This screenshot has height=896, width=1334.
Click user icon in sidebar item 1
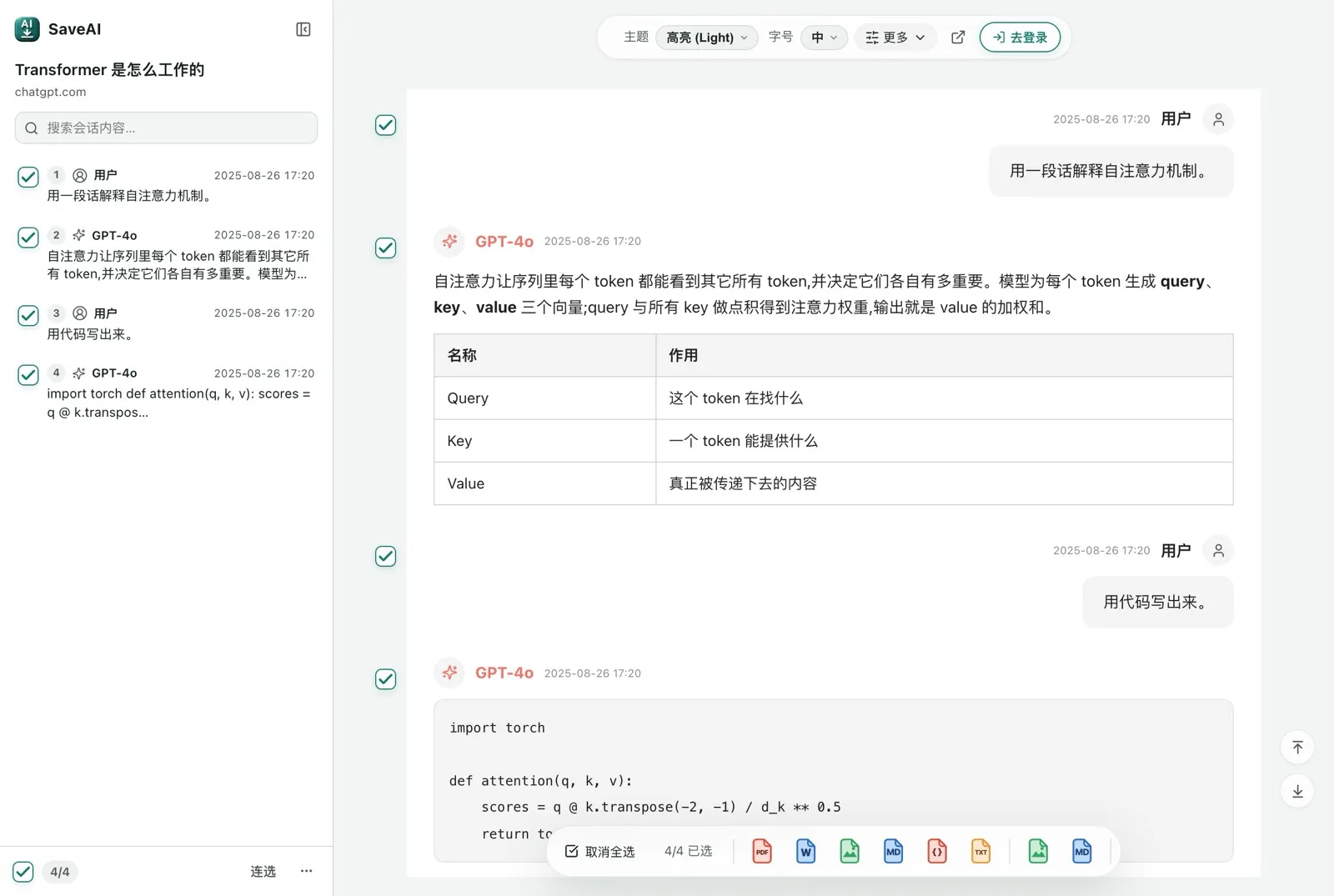click(x=80, y=175)
